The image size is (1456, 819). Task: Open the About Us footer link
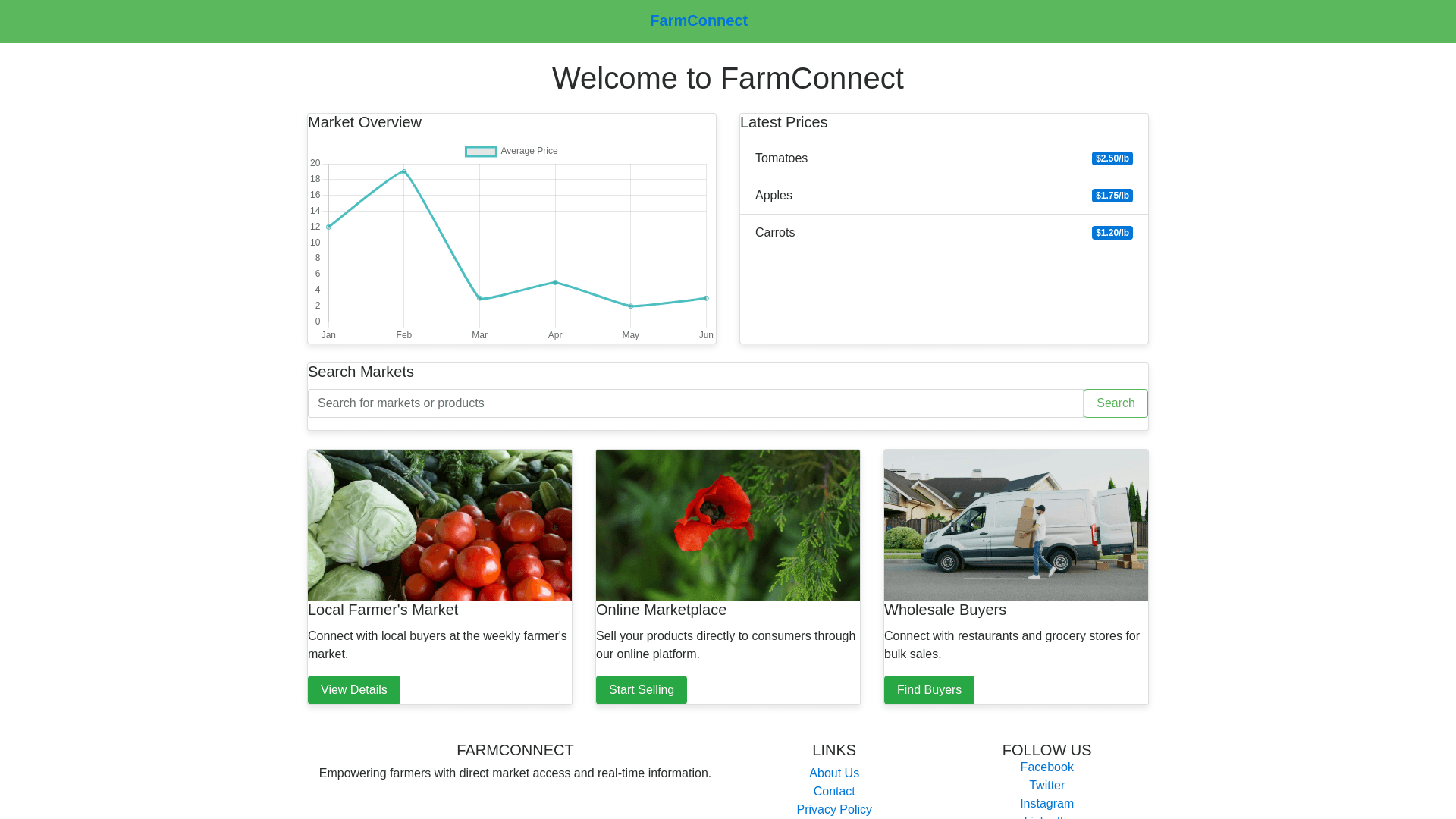point(834,773)
